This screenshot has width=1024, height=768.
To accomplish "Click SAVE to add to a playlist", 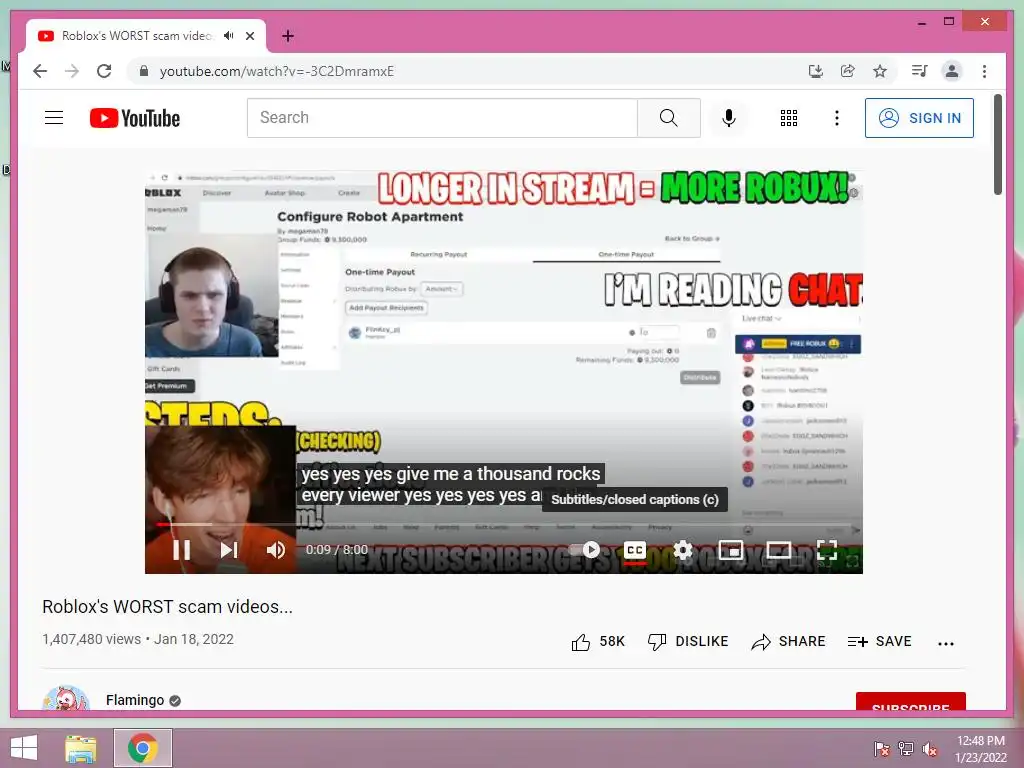I will click(x=879, y=641).
